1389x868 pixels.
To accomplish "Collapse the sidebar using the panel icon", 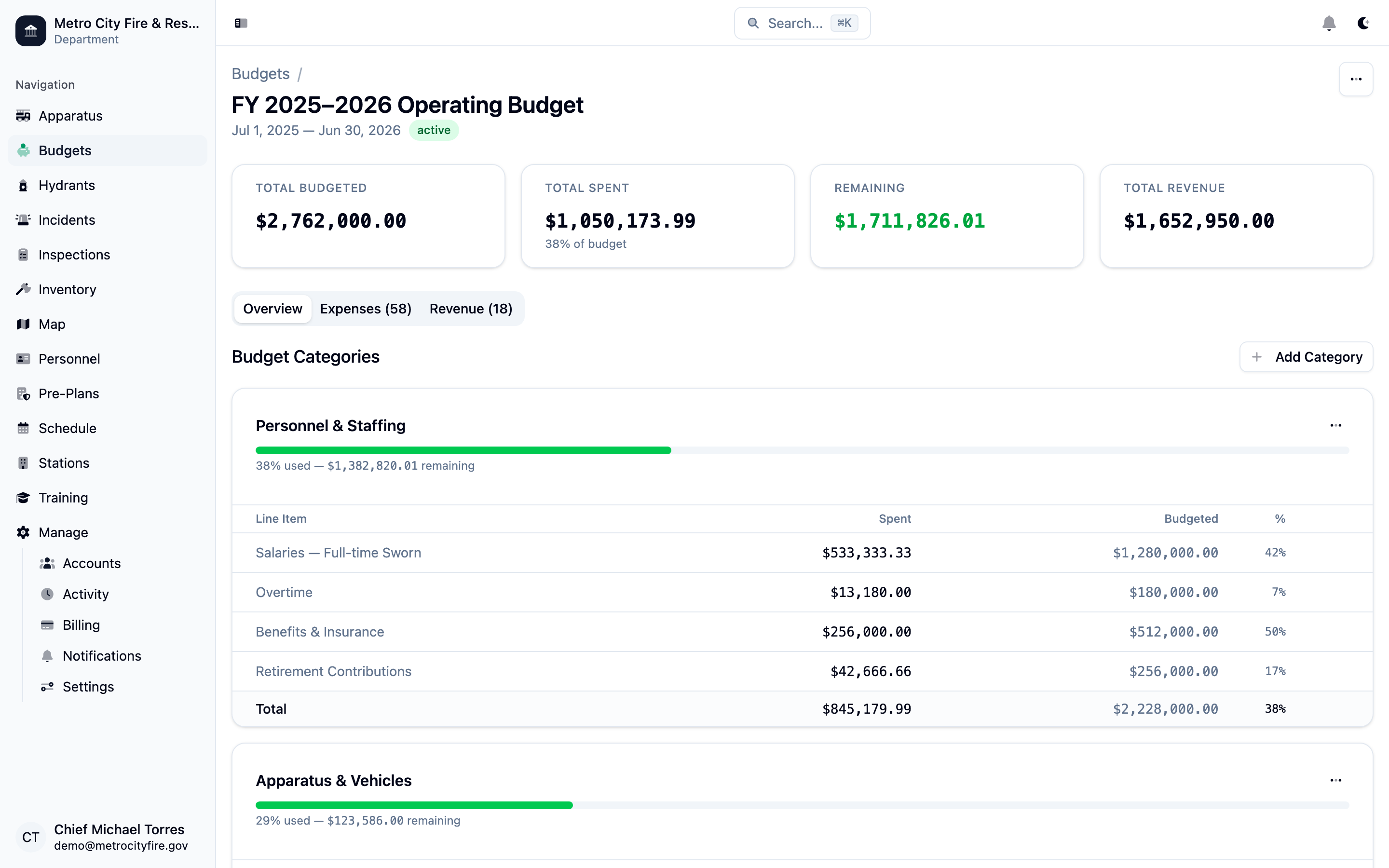I will click(x=241, y=23).
